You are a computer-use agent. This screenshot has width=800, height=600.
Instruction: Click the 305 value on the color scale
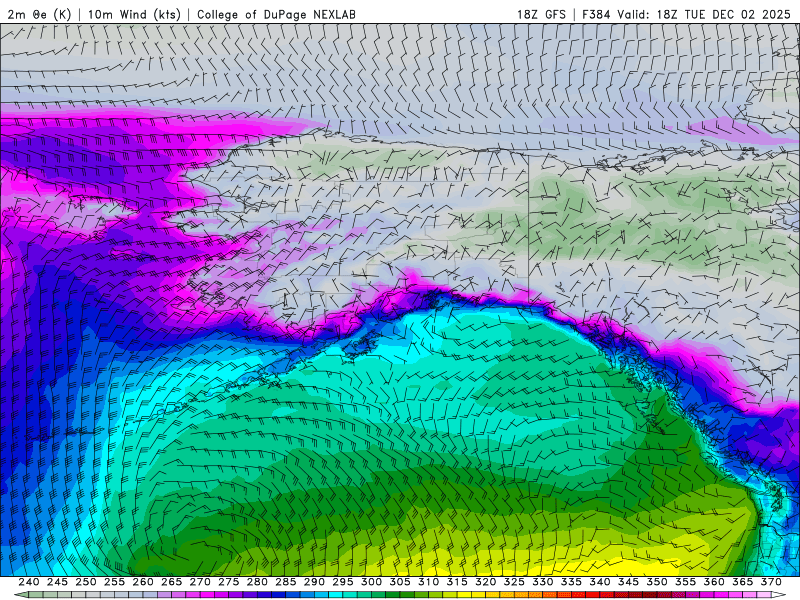tap(400, 582)
